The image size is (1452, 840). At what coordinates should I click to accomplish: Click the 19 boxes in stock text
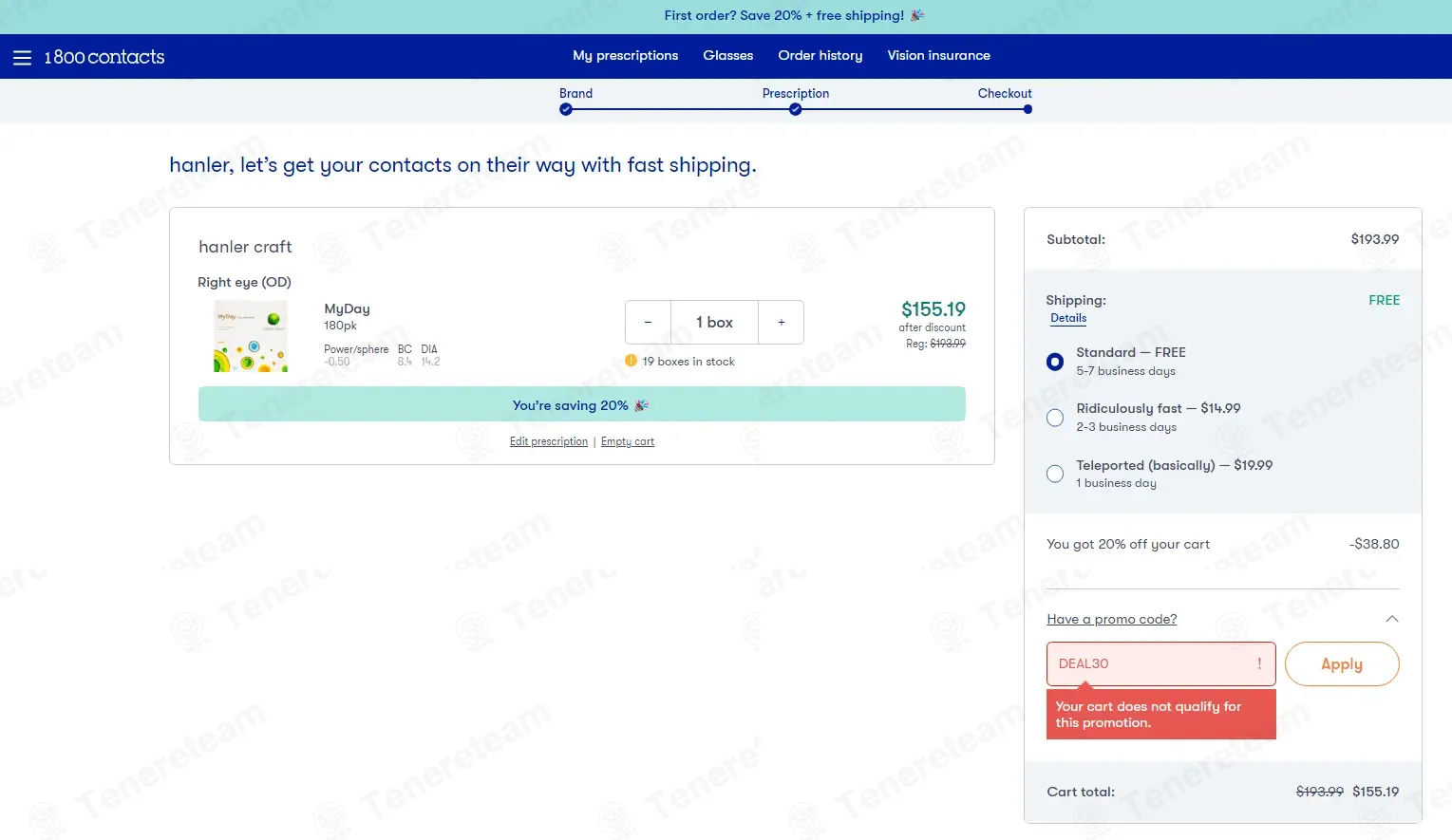pyautogui.click(x=688, y=362)
